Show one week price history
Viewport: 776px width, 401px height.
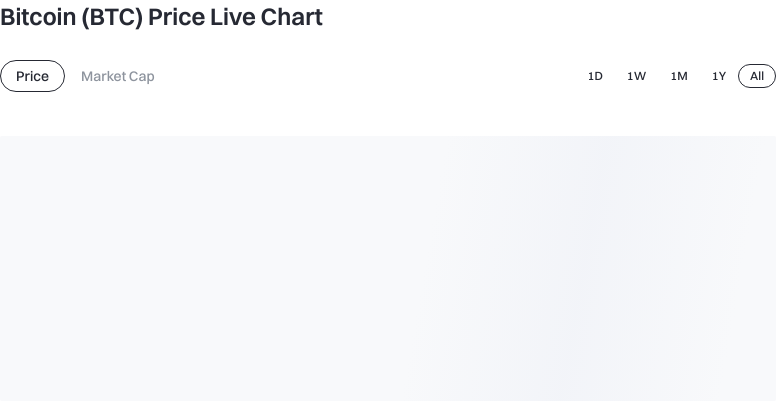point(636,76)
